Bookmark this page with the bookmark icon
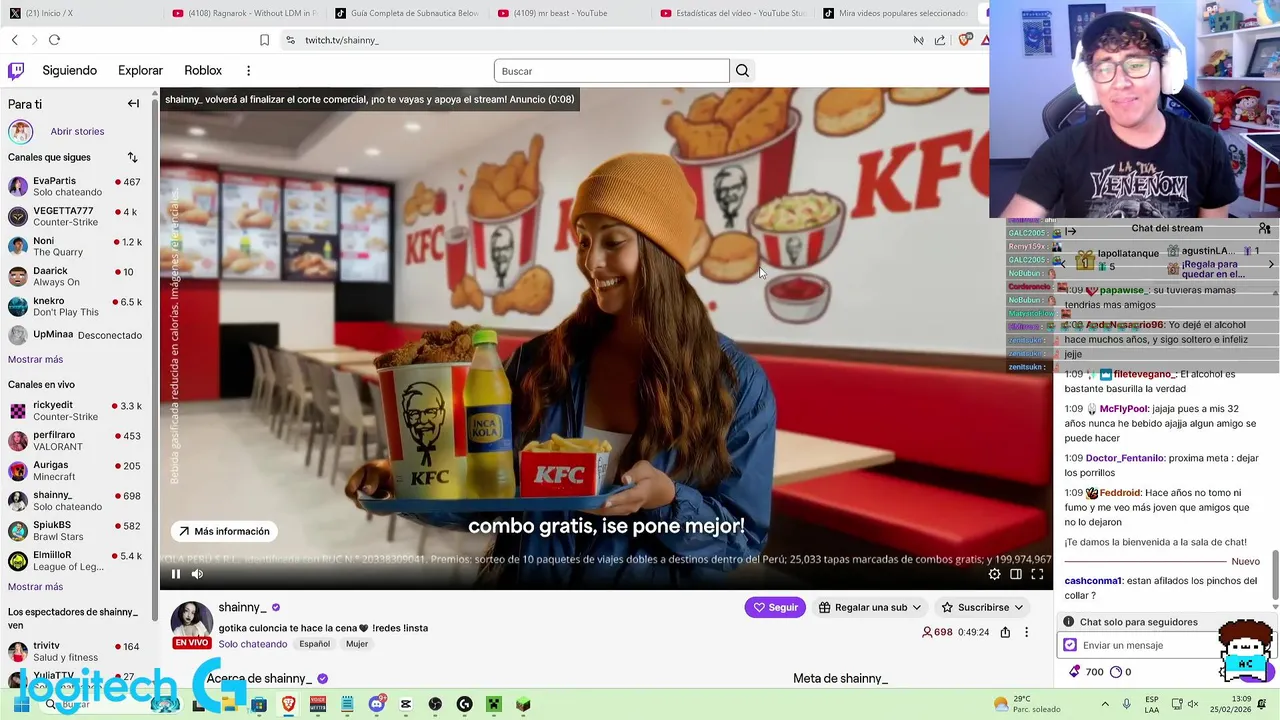This screenshot has width=1280, height=720. 264,40
